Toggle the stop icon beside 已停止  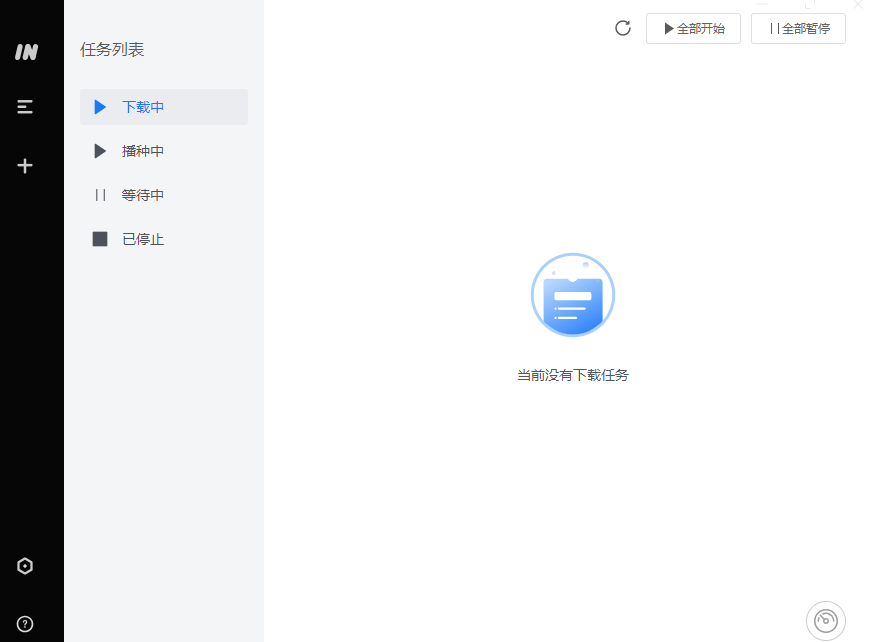100,239
